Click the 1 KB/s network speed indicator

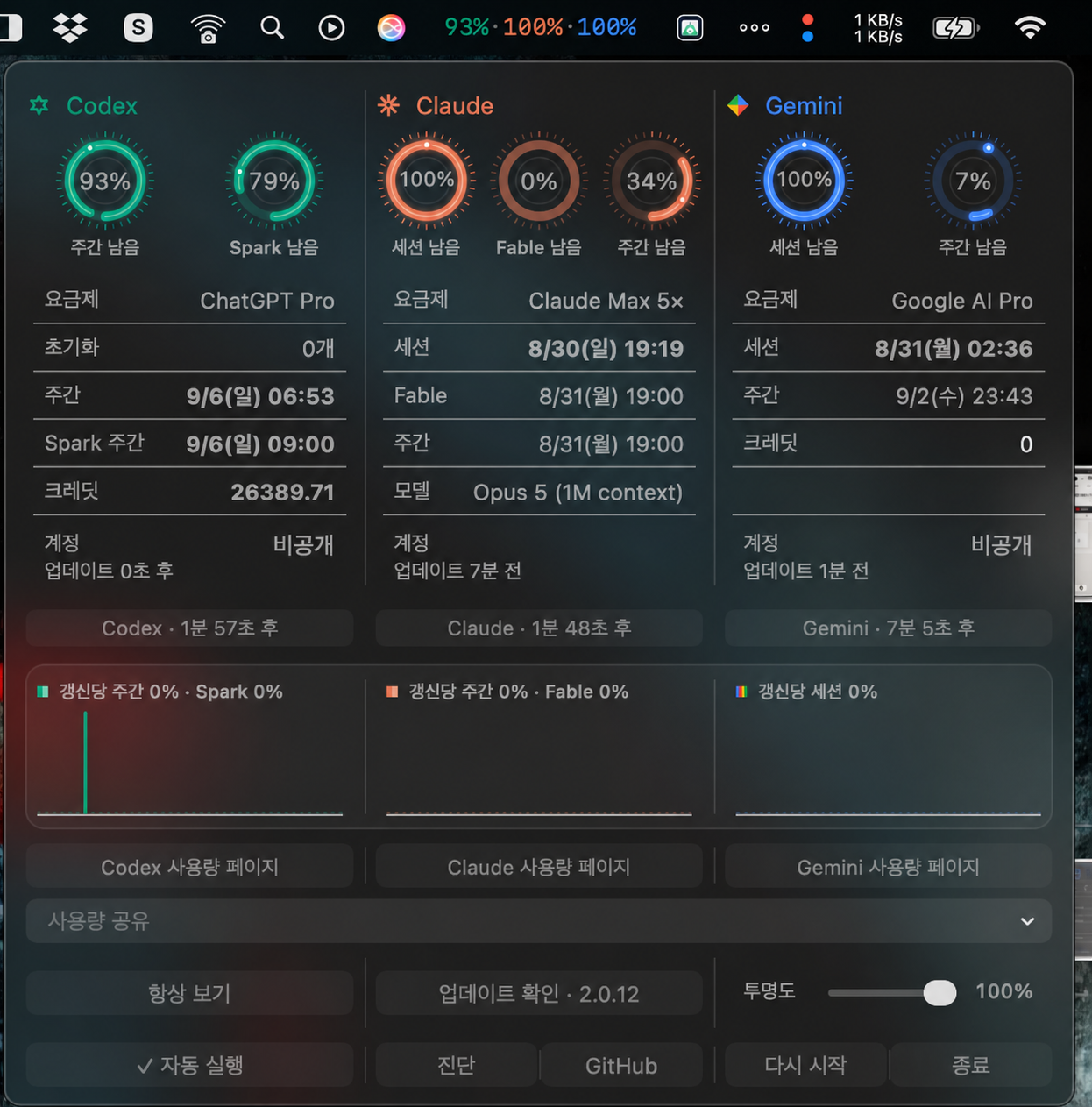coord(878,28)
